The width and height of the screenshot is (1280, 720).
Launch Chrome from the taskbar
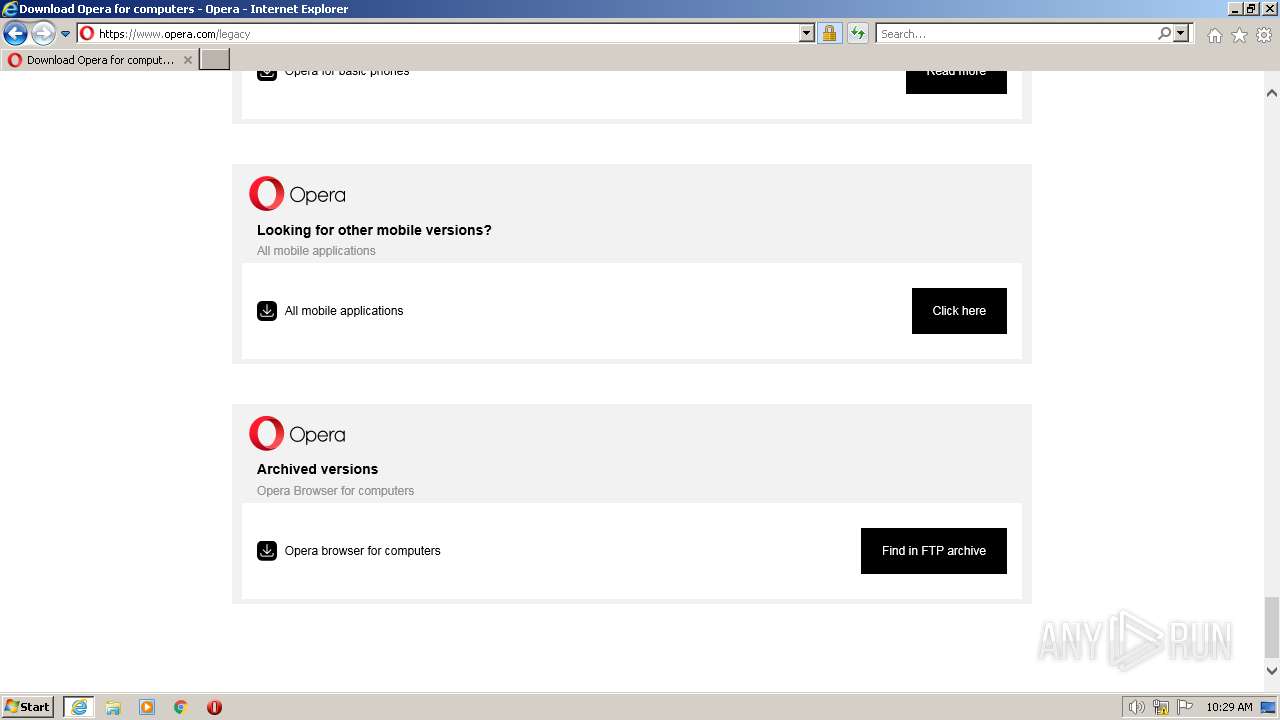[181, 707]
